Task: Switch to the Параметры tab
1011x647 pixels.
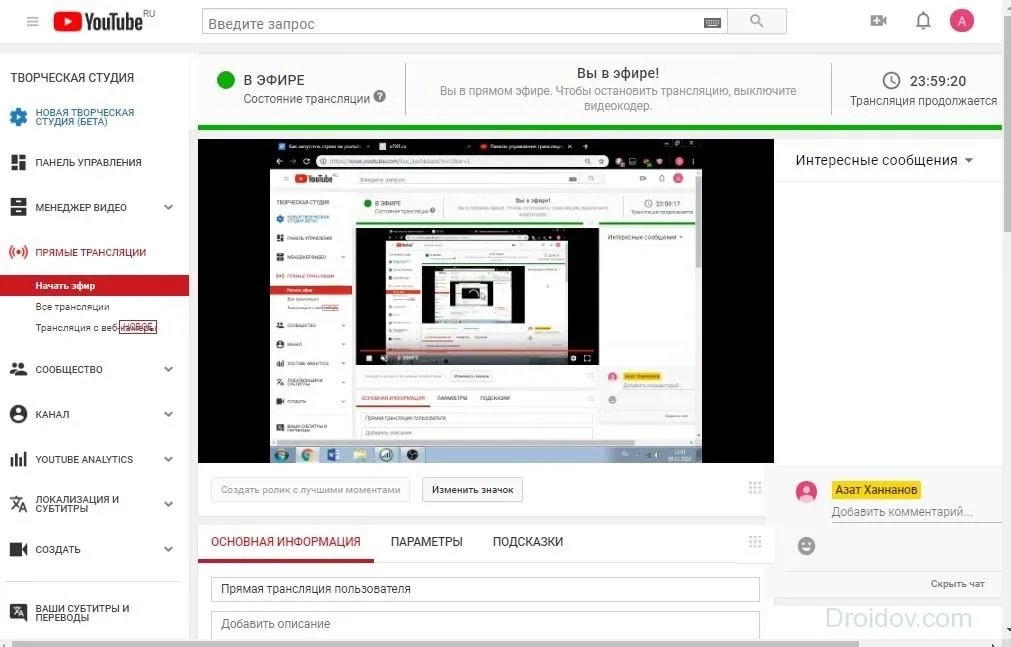Action: [x=426, y=542]
